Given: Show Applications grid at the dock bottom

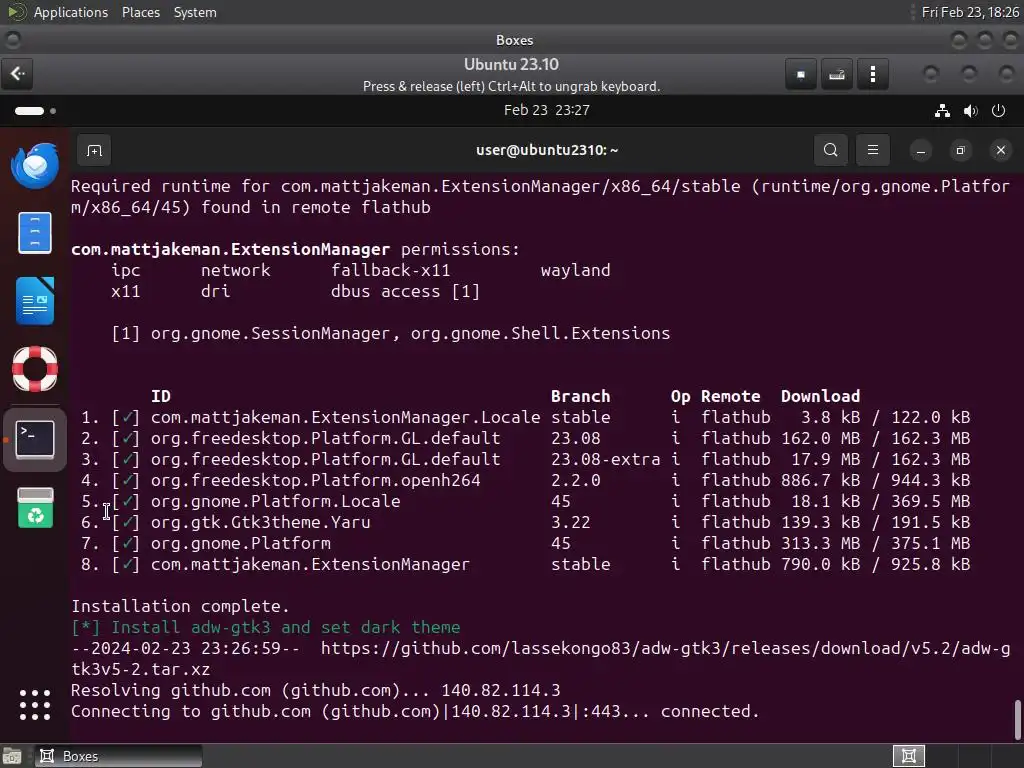Looking at the screenshot, I should click(x=35, y=705).
